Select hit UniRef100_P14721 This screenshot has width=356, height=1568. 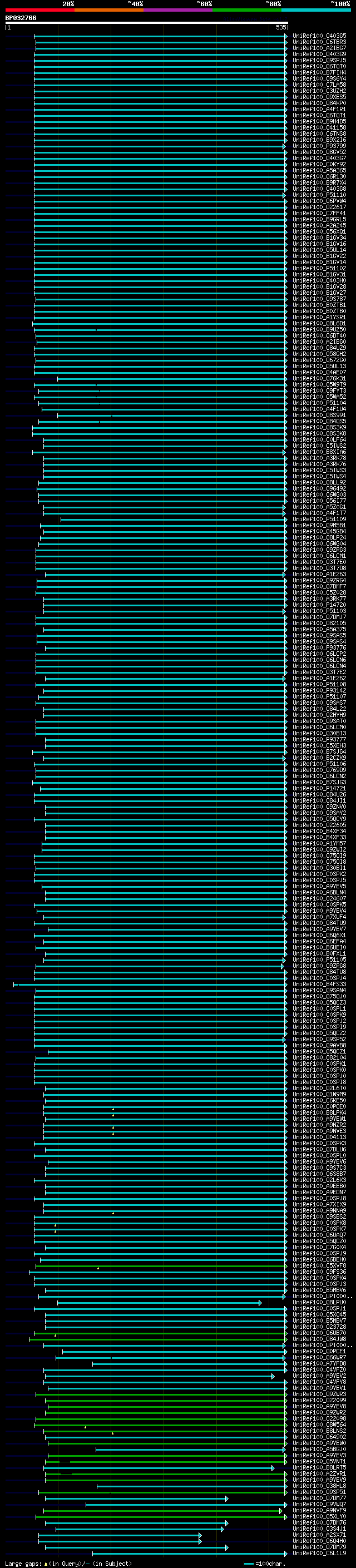tap(319, 788)
